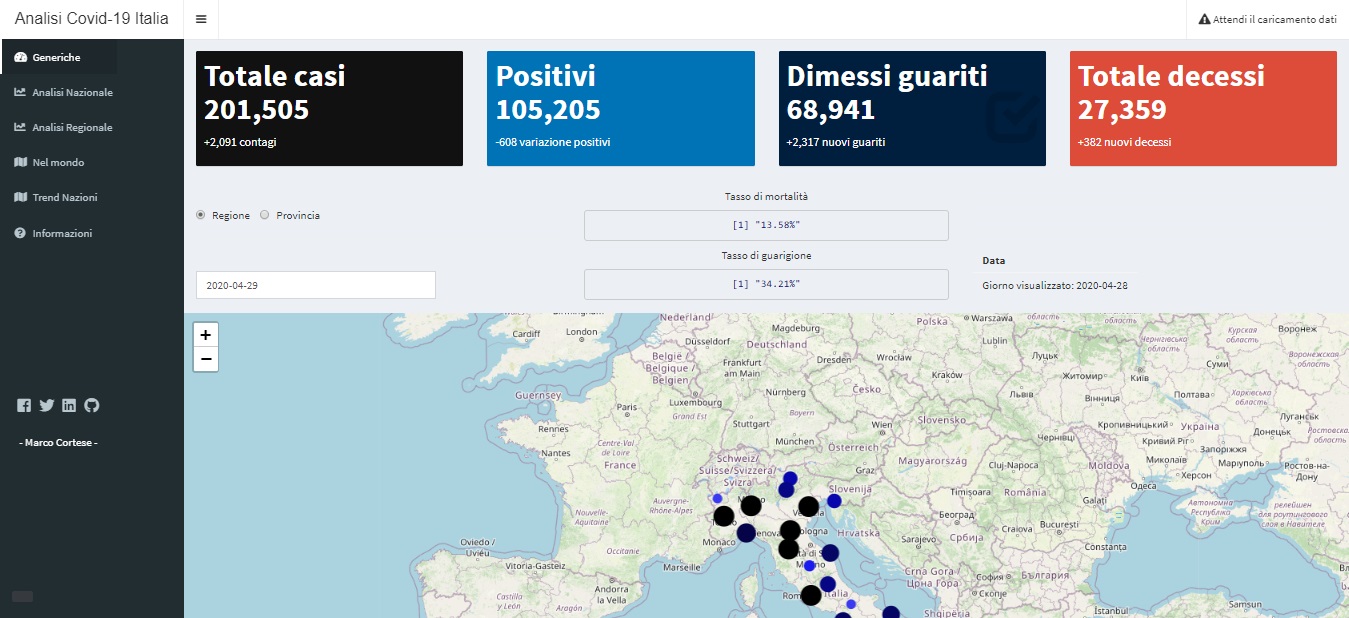Open Trend Nazioni in the sidebar
1349x618 pixels.
64,197
